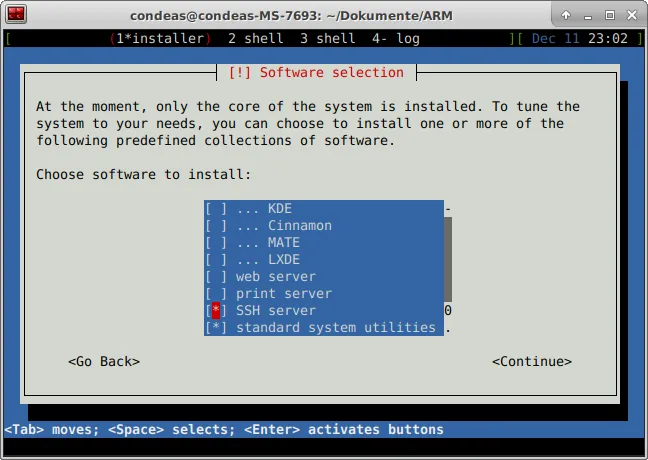Switch to the 4 log screen tab

[395, 38]
